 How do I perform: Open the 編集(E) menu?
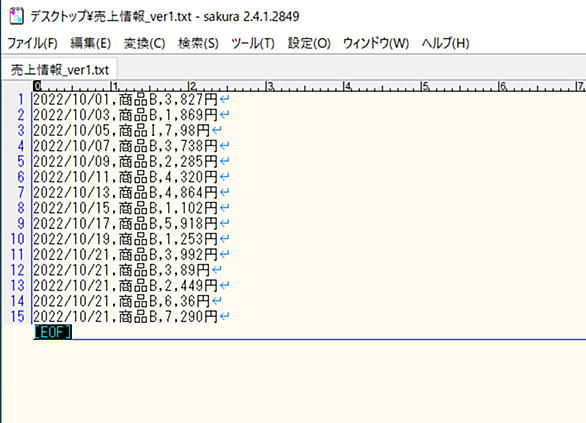point(90,43)
